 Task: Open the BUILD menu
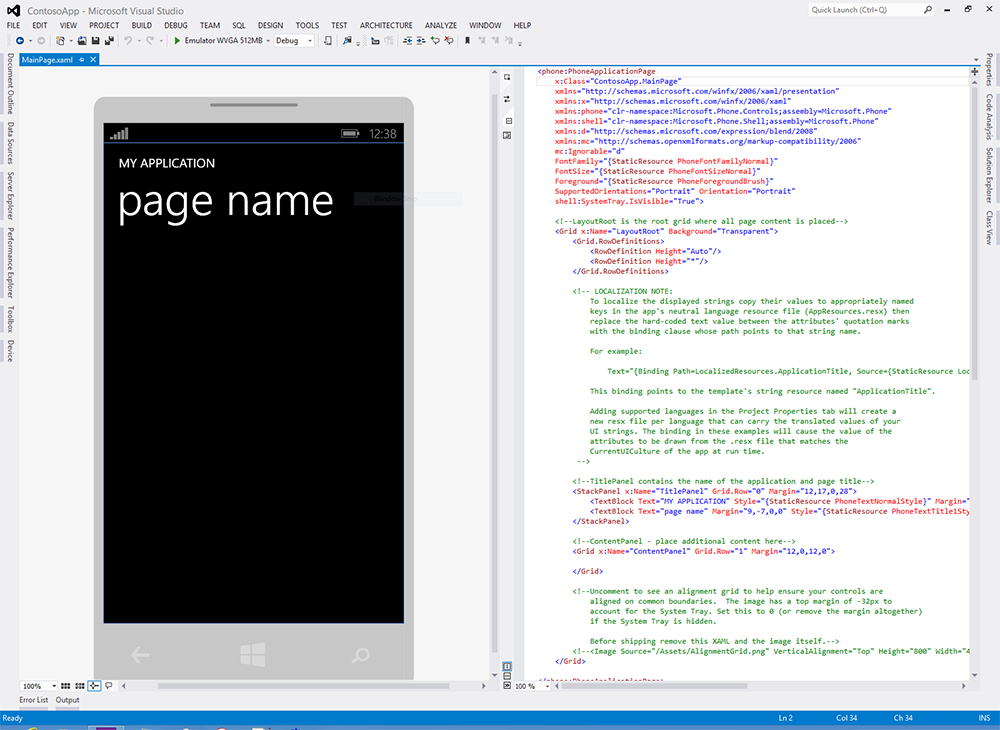coord(142,26)
